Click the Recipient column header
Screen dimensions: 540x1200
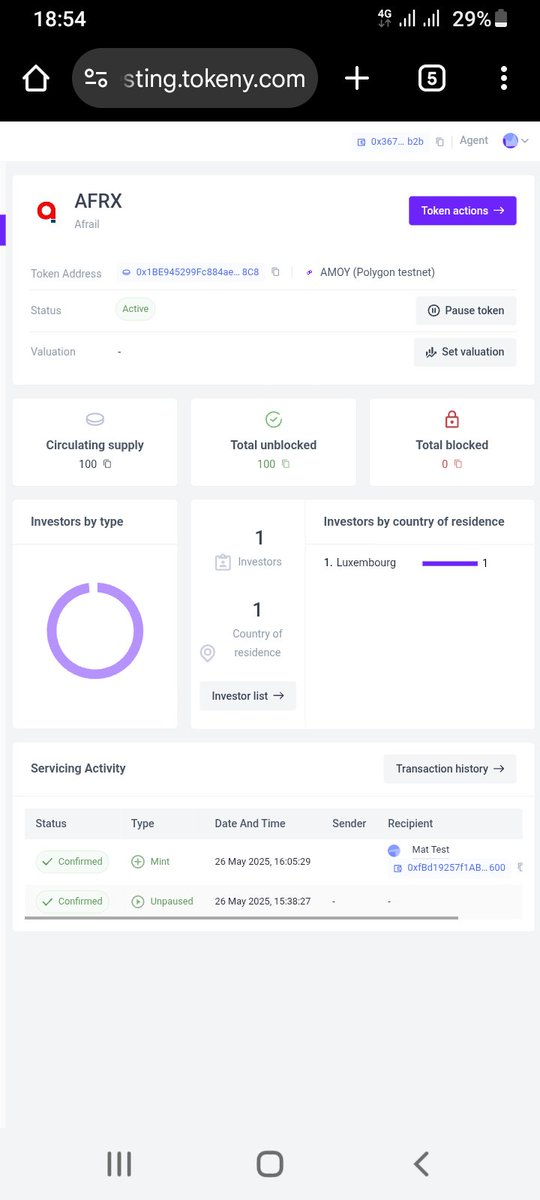point(410,824)
